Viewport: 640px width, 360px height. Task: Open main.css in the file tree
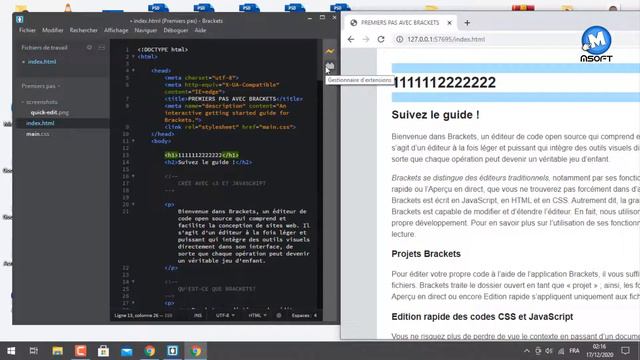tap(38, 134)
